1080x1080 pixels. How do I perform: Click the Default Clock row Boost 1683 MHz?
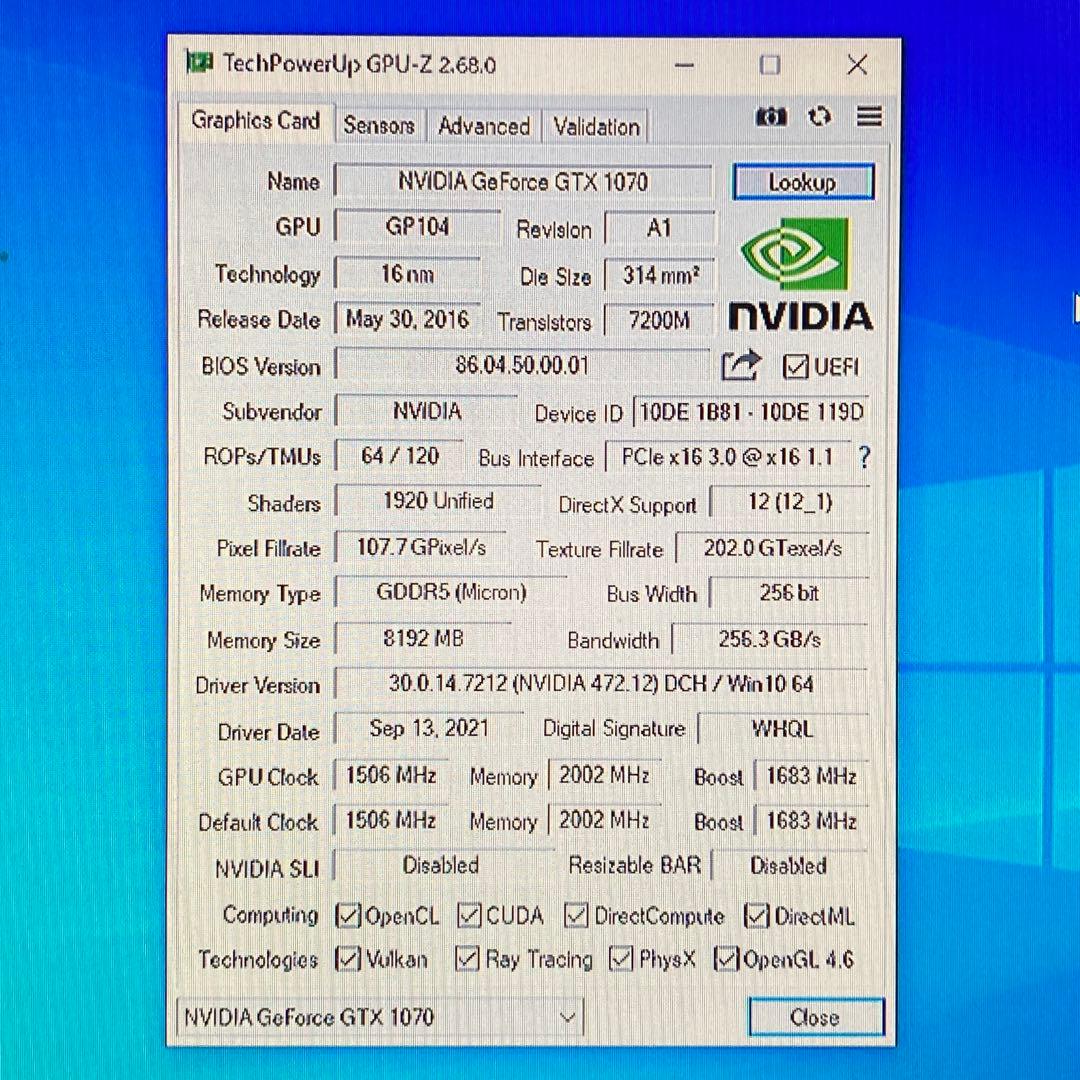point(811,821)
